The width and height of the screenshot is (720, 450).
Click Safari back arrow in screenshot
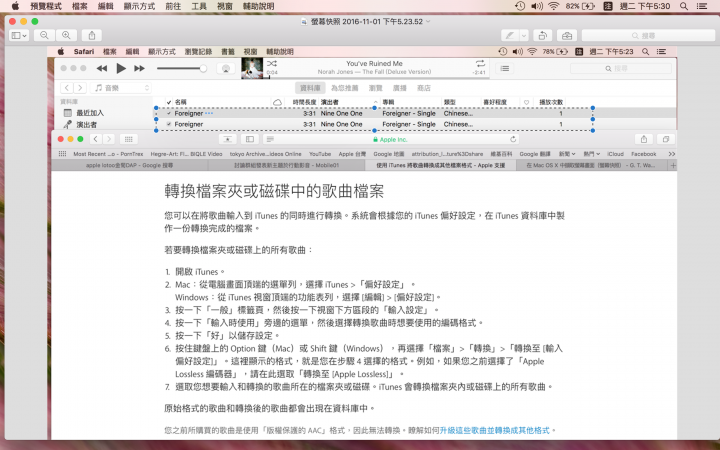coord(96,139)
